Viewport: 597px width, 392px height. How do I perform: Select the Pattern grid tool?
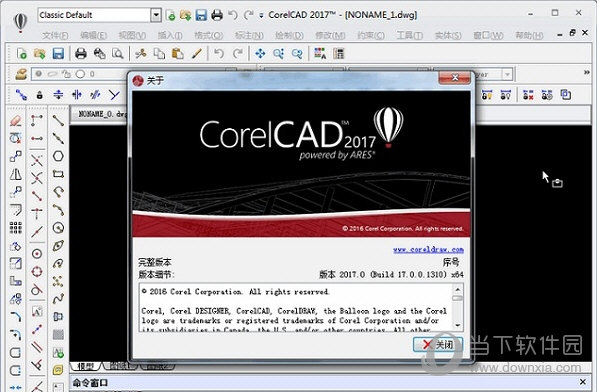tap(16, 228)
